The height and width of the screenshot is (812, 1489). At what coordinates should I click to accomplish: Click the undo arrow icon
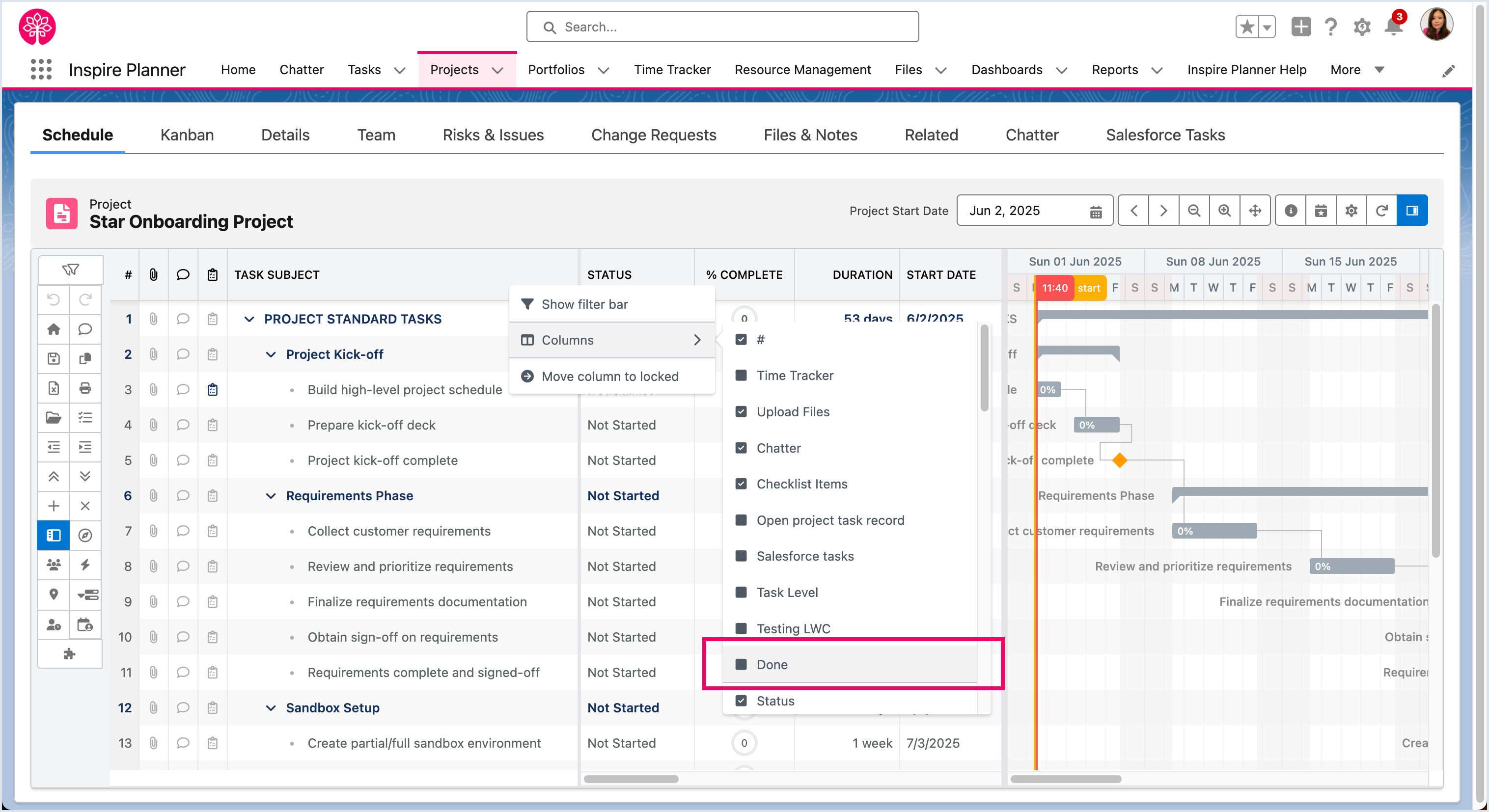54,299
